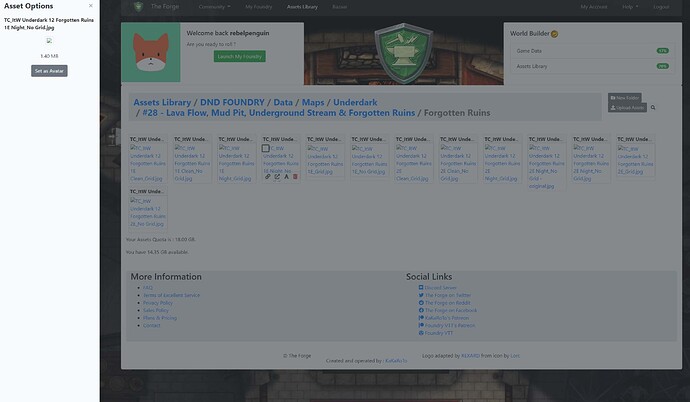Image resolution: width=690 pixels, height=402 pixels.
Task: Click the Set as Avatar button
Action: pyautogui.click(x=49, y=71)
